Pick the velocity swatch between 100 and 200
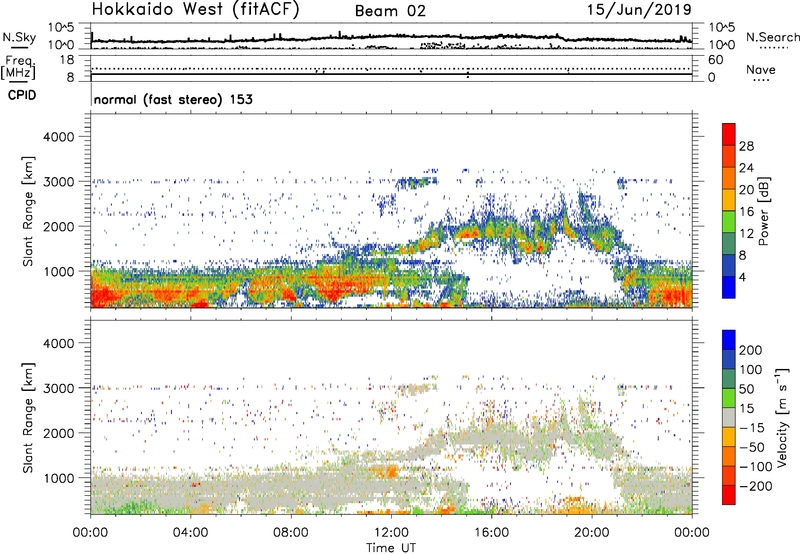 click(729, 359)
